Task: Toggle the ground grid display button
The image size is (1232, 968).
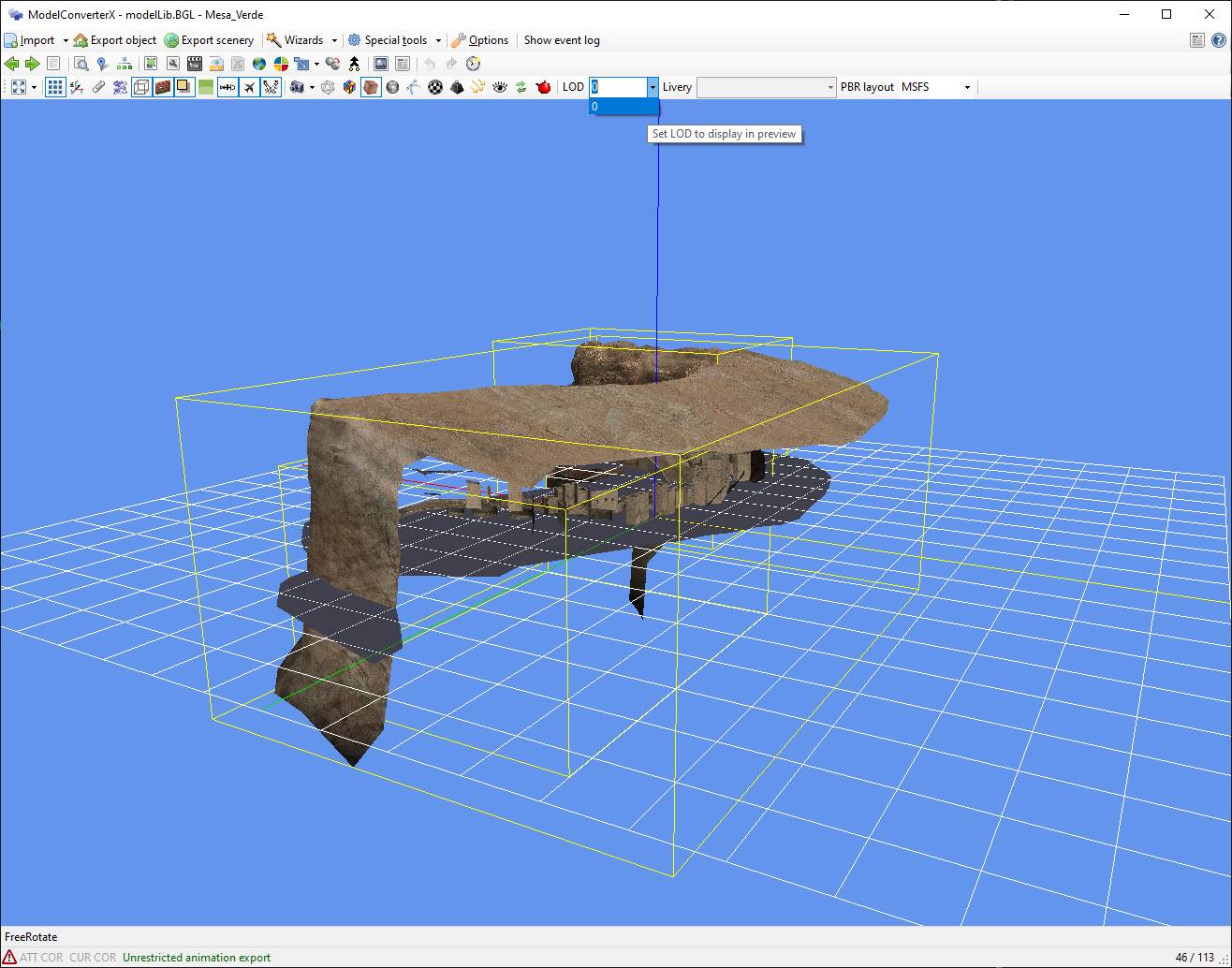Action: click(55, 87)
